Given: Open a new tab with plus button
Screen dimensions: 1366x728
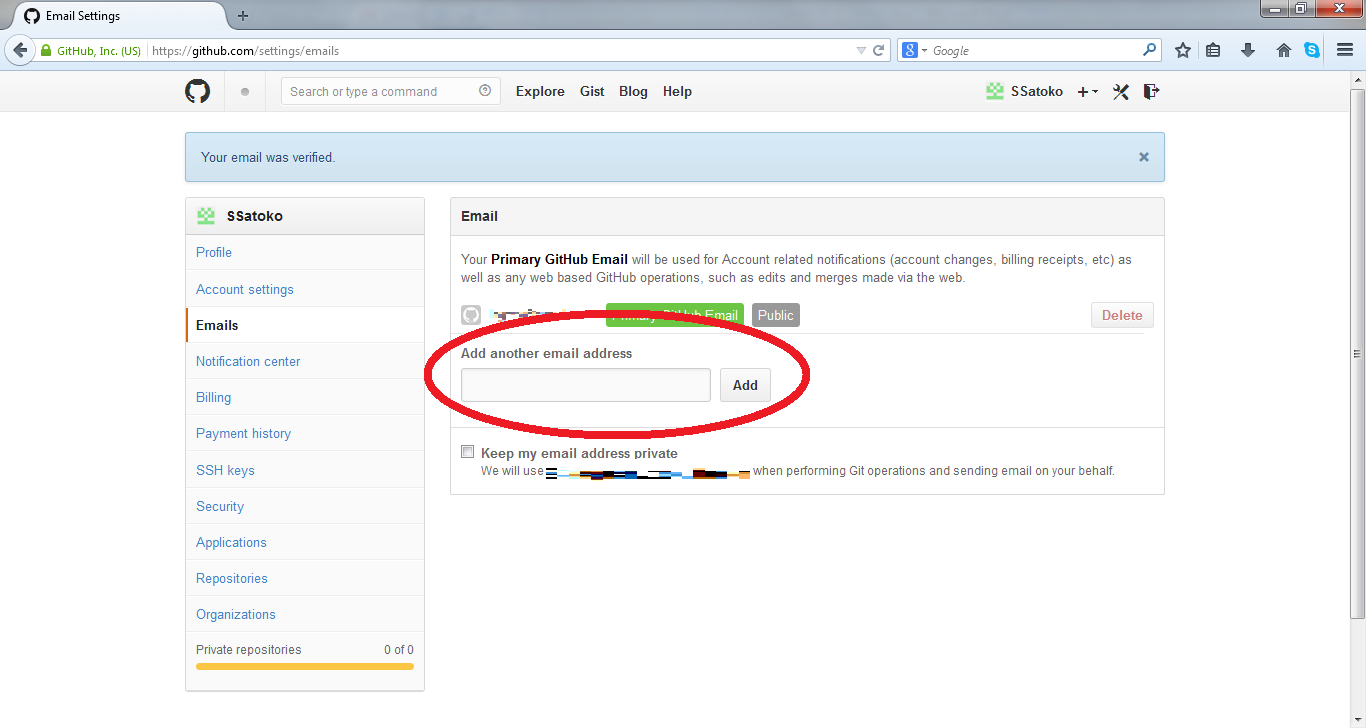Looking at the screenshot, I should [243, 16].
